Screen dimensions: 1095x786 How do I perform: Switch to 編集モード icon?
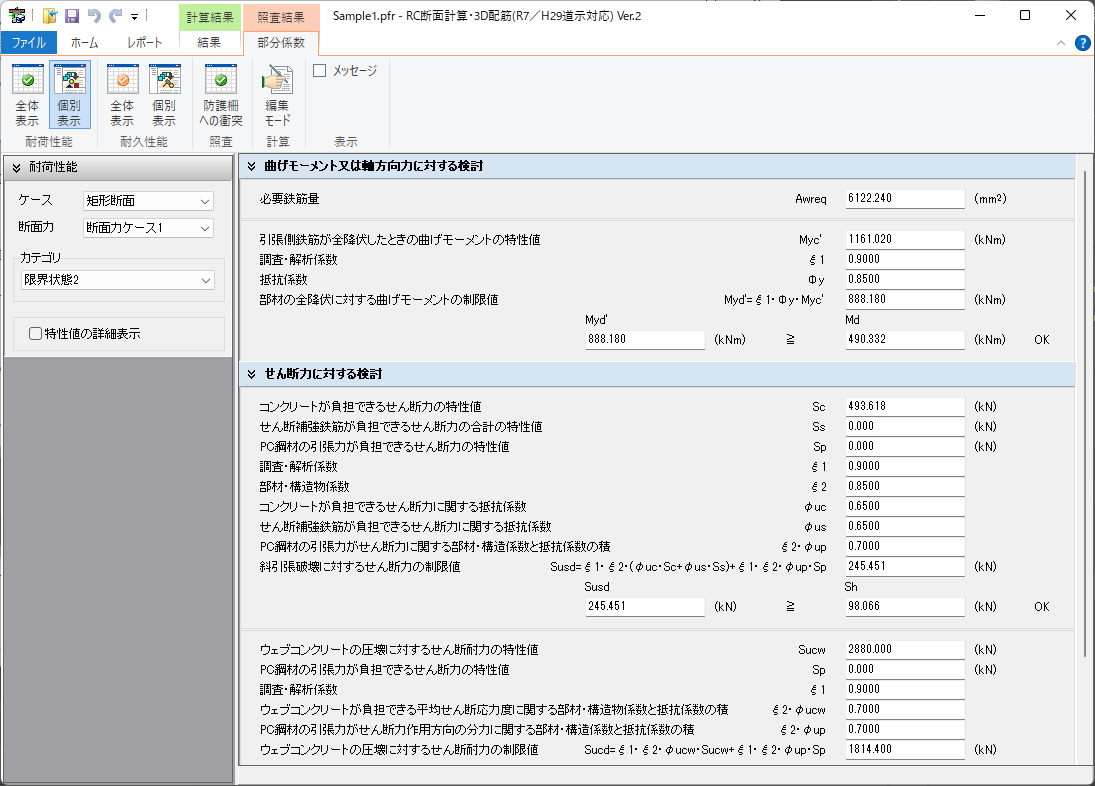277,94
